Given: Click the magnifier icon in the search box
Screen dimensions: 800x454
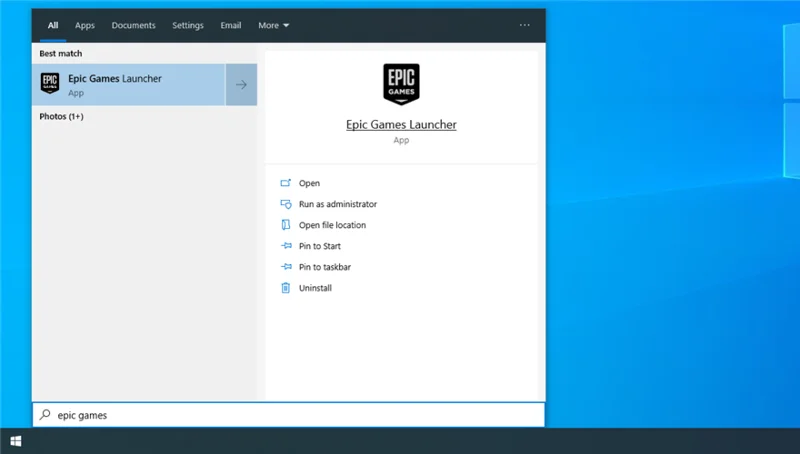Looking at the screenshot, I should click(45, 414).
